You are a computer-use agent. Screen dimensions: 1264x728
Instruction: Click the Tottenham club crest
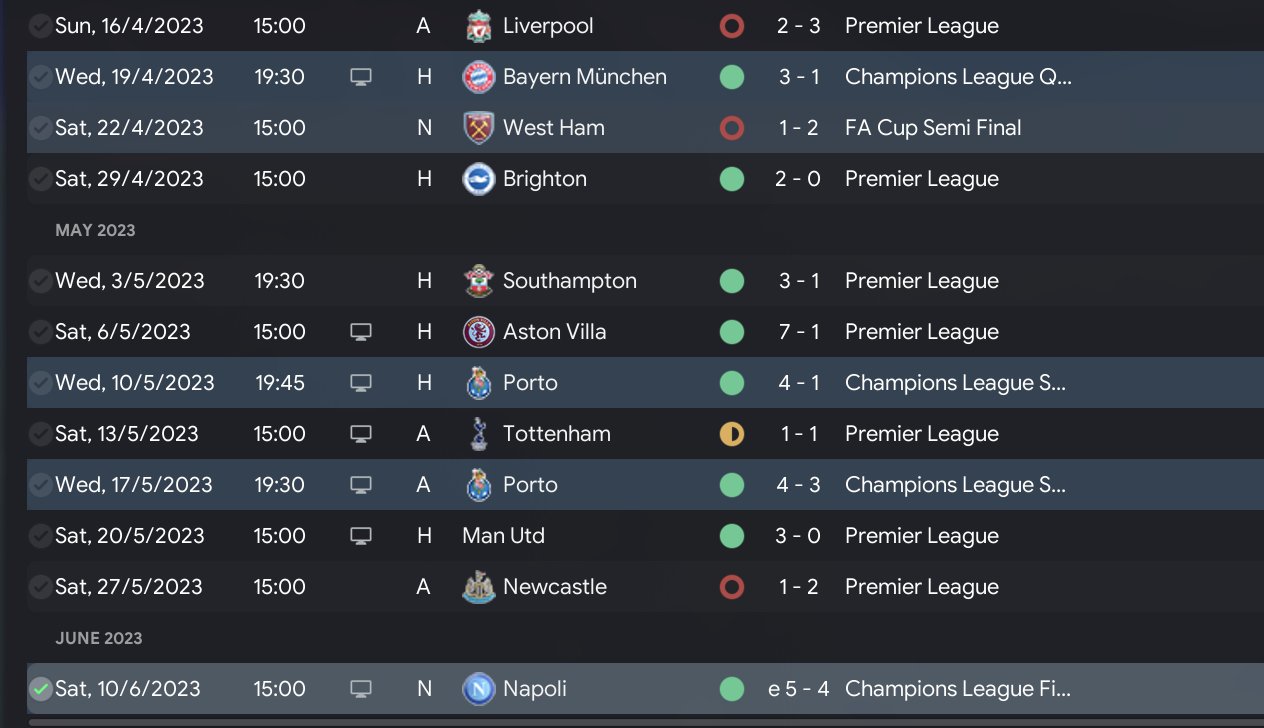point(479,434)
